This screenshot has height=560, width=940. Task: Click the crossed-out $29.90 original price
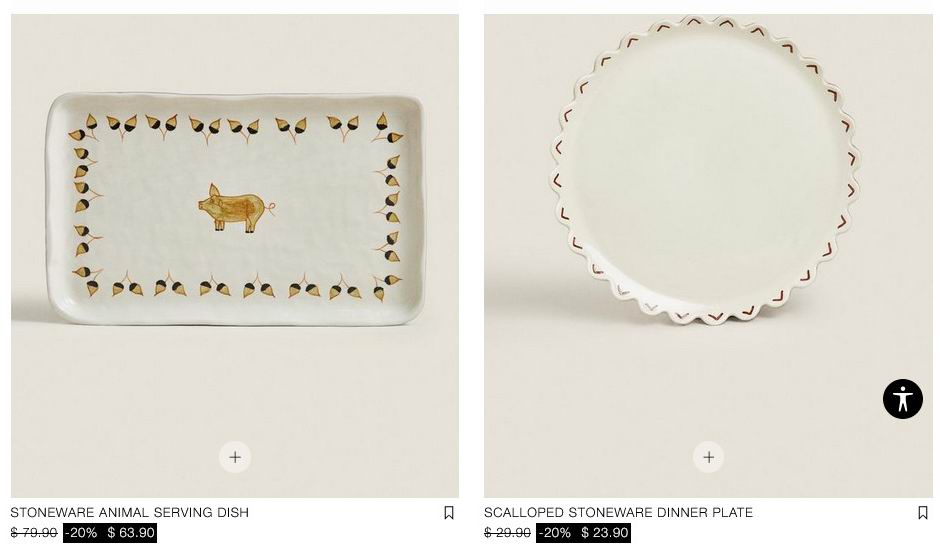(x=507, y=532)
